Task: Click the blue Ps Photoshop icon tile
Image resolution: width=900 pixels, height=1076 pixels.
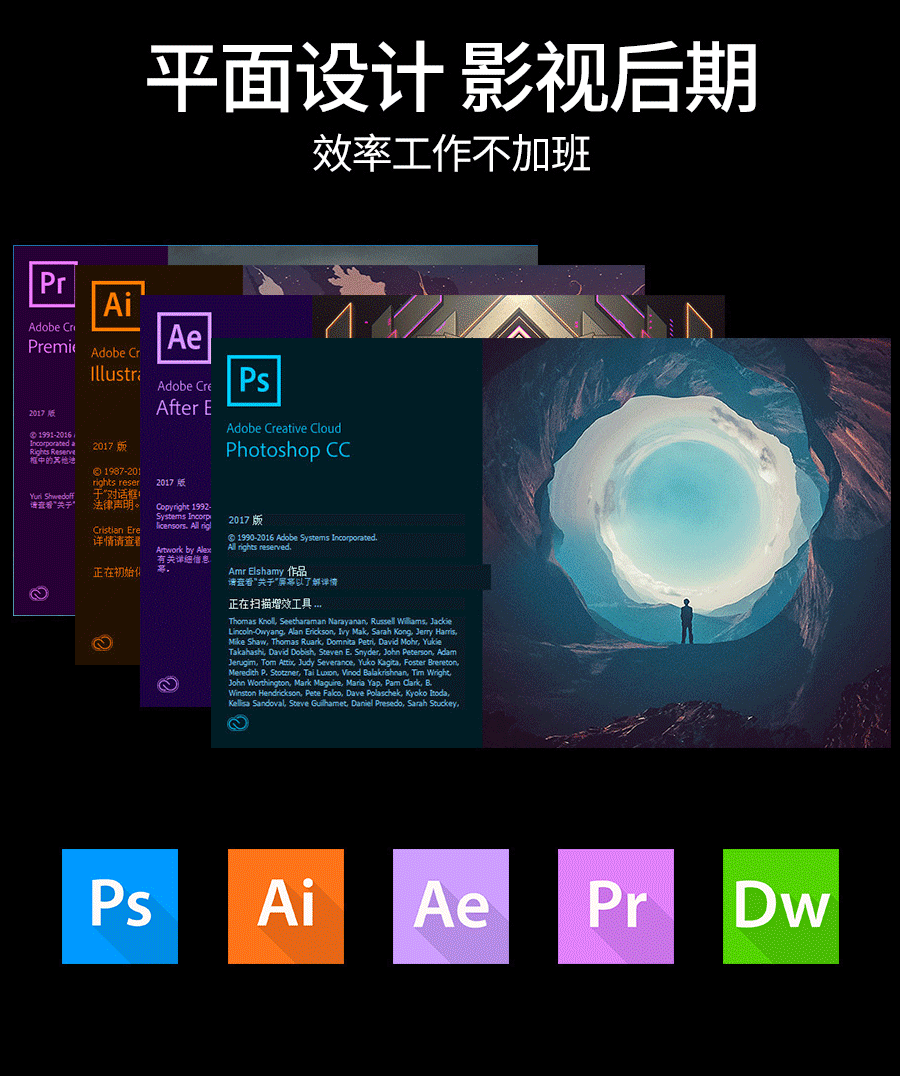Action: point(120,906)
